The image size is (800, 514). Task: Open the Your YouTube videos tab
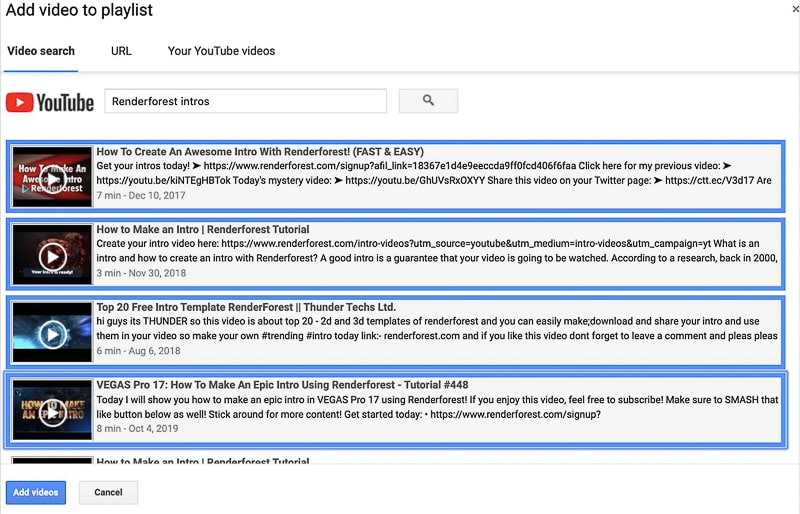pos(221,51)
